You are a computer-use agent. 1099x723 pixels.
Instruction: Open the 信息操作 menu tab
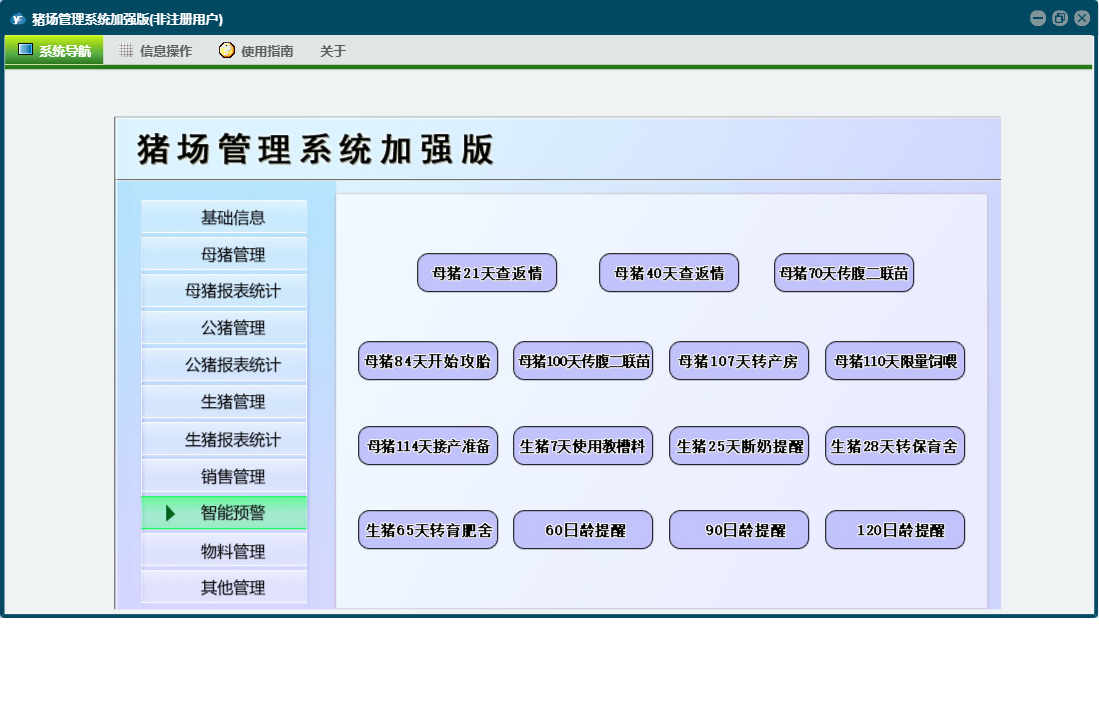tap(165, 51)
